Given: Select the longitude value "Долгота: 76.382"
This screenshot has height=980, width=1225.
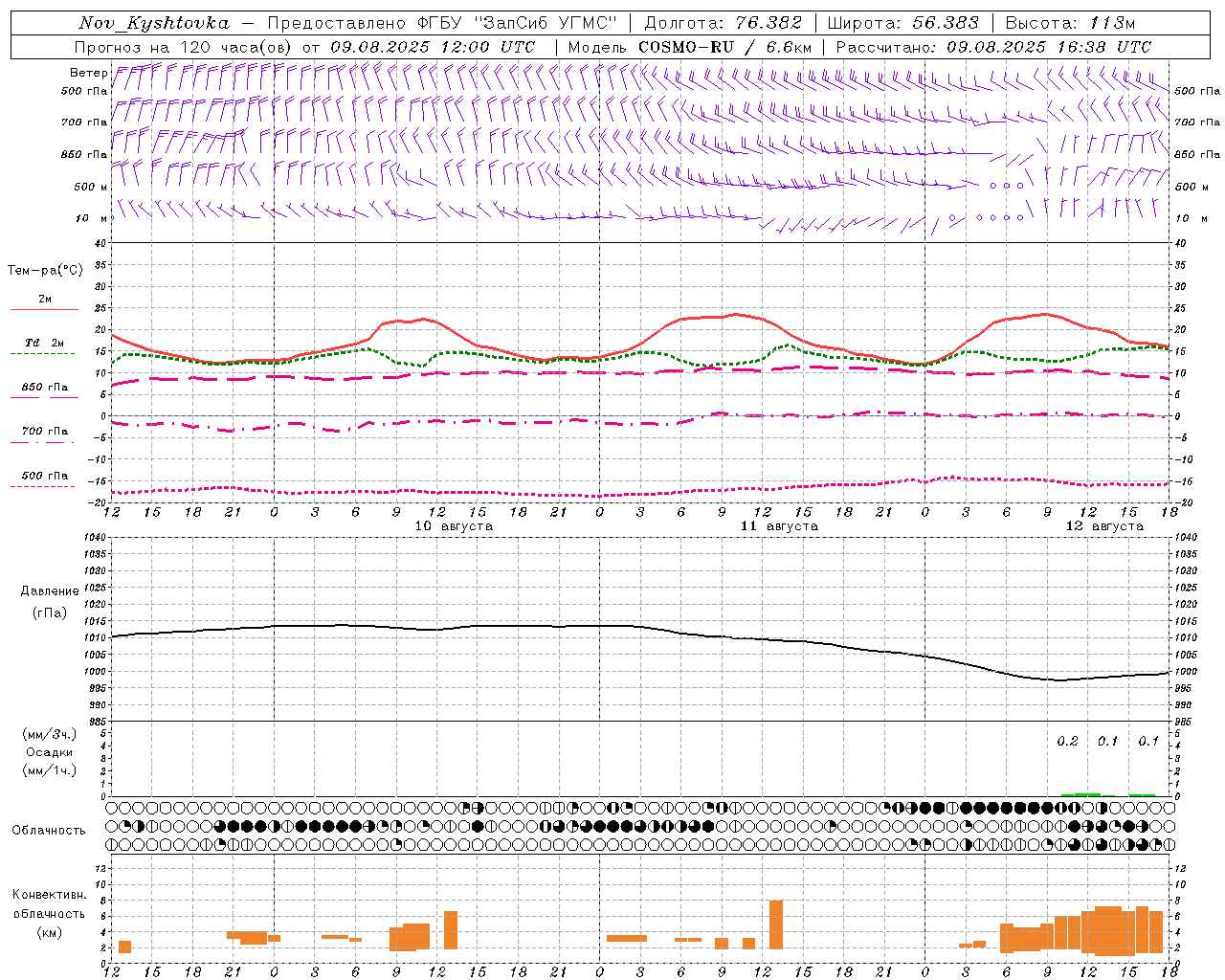Looking at the screenshot, I should click(723, 23).
